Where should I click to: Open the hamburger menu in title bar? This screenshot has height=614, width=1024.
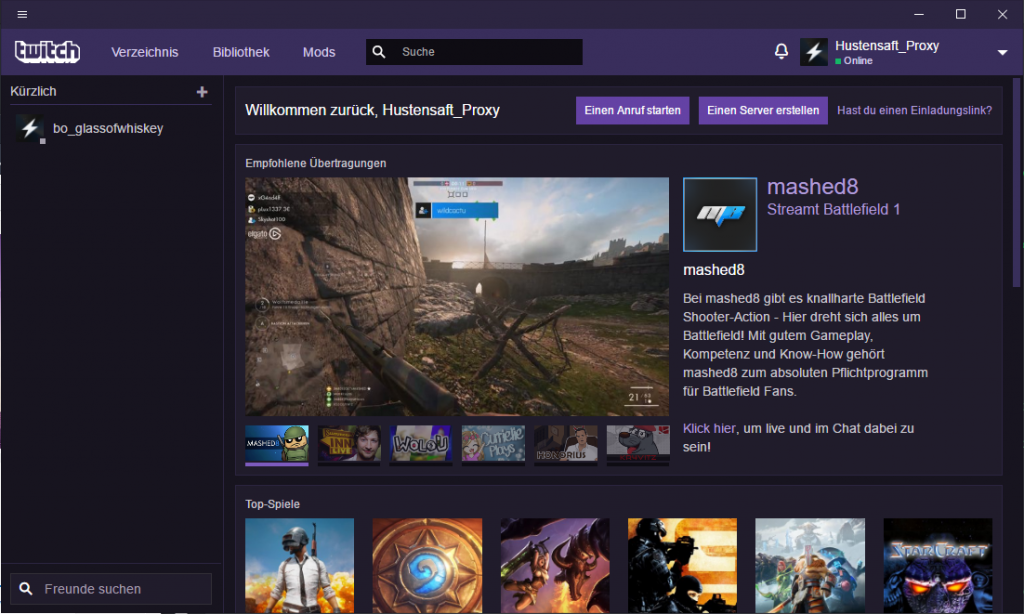(x=22, y=14)
